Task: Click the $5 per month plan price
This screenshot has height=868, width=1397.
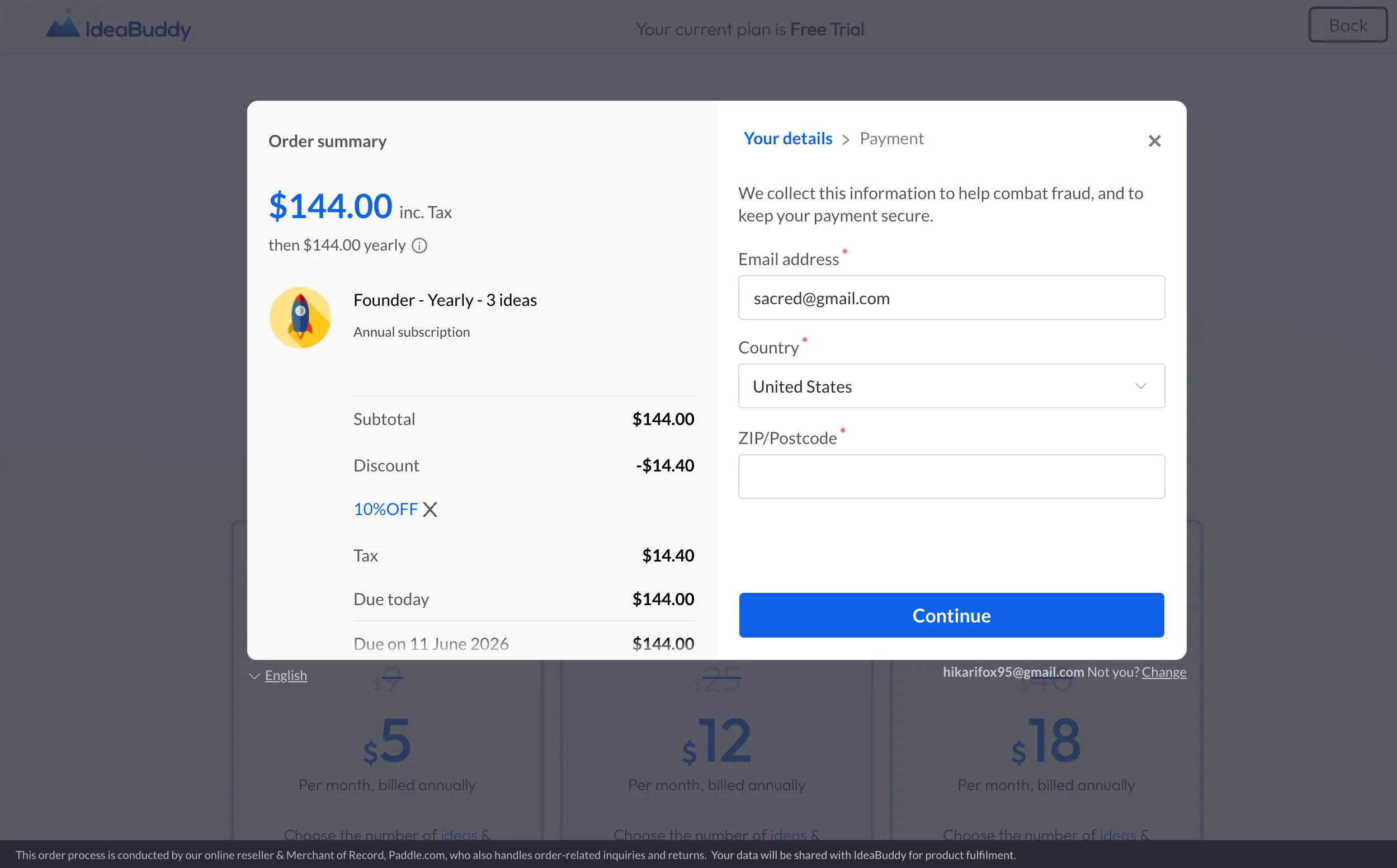Action: [387, 741]
